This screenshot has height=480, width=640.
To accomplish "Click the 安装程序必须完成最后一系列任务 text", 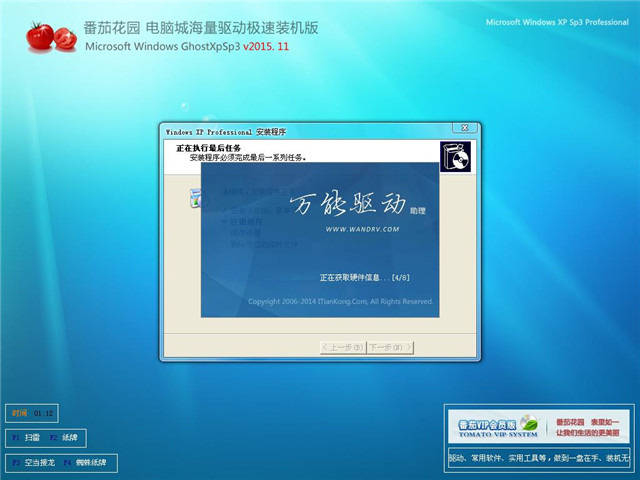I will tap(248, 158).
